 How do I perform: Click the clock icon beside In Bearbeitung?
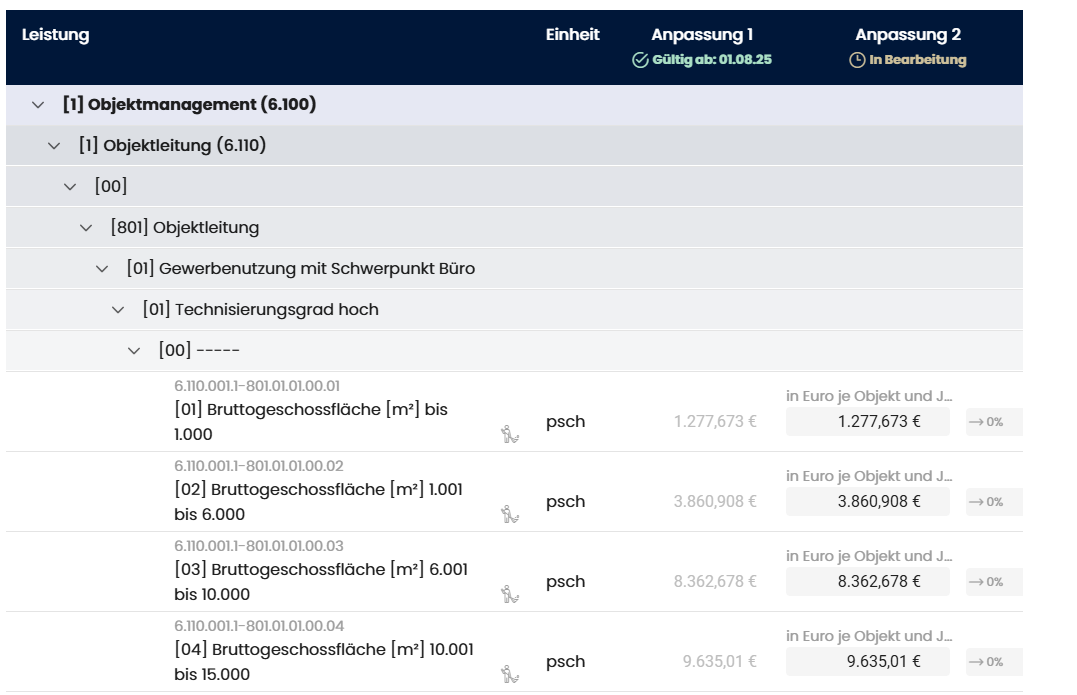[856, 60]
